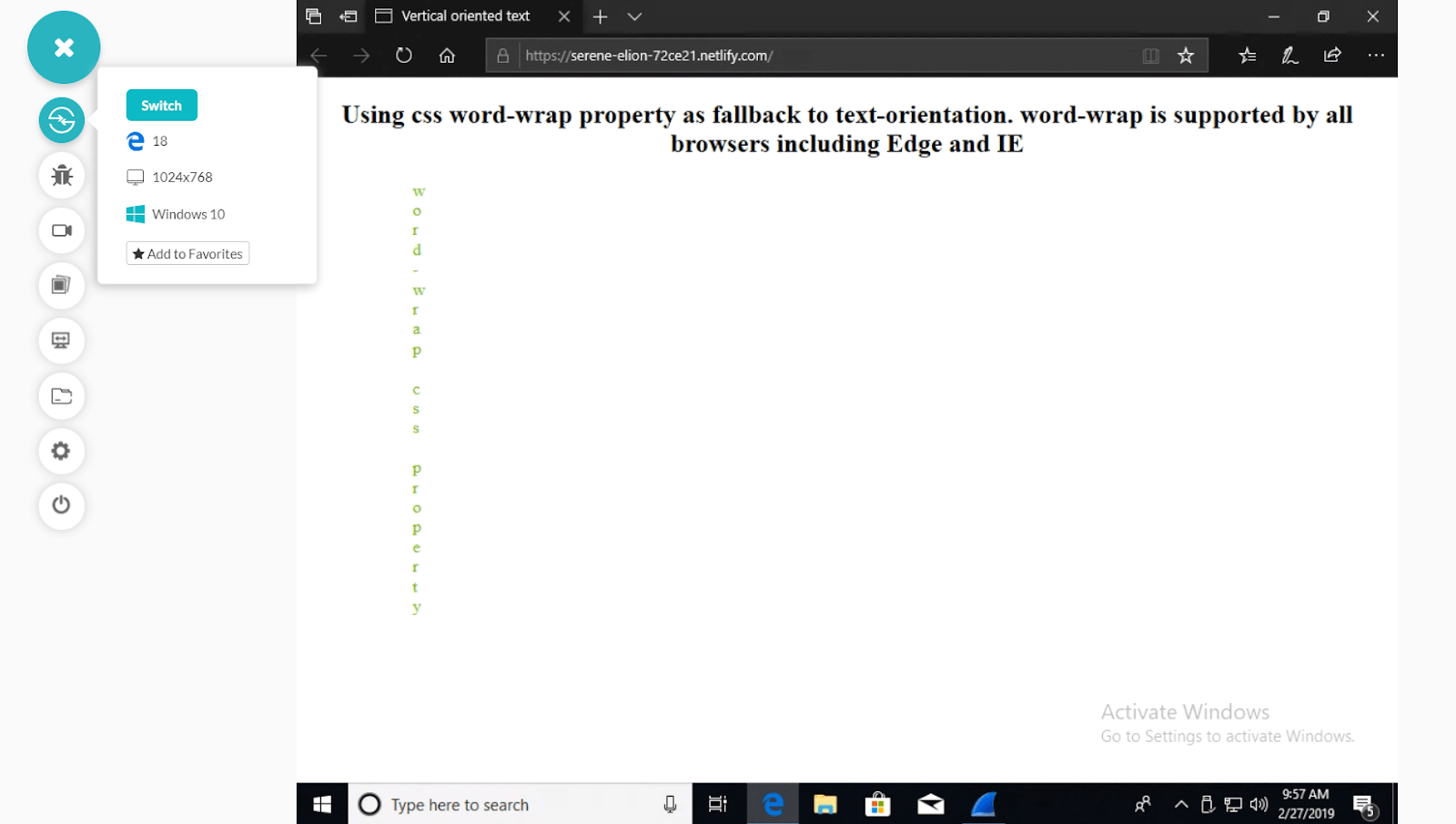Viewport: 1456px width, 824px height.
Task: Open Edge's More actions menu
Action: [1375, 55]
